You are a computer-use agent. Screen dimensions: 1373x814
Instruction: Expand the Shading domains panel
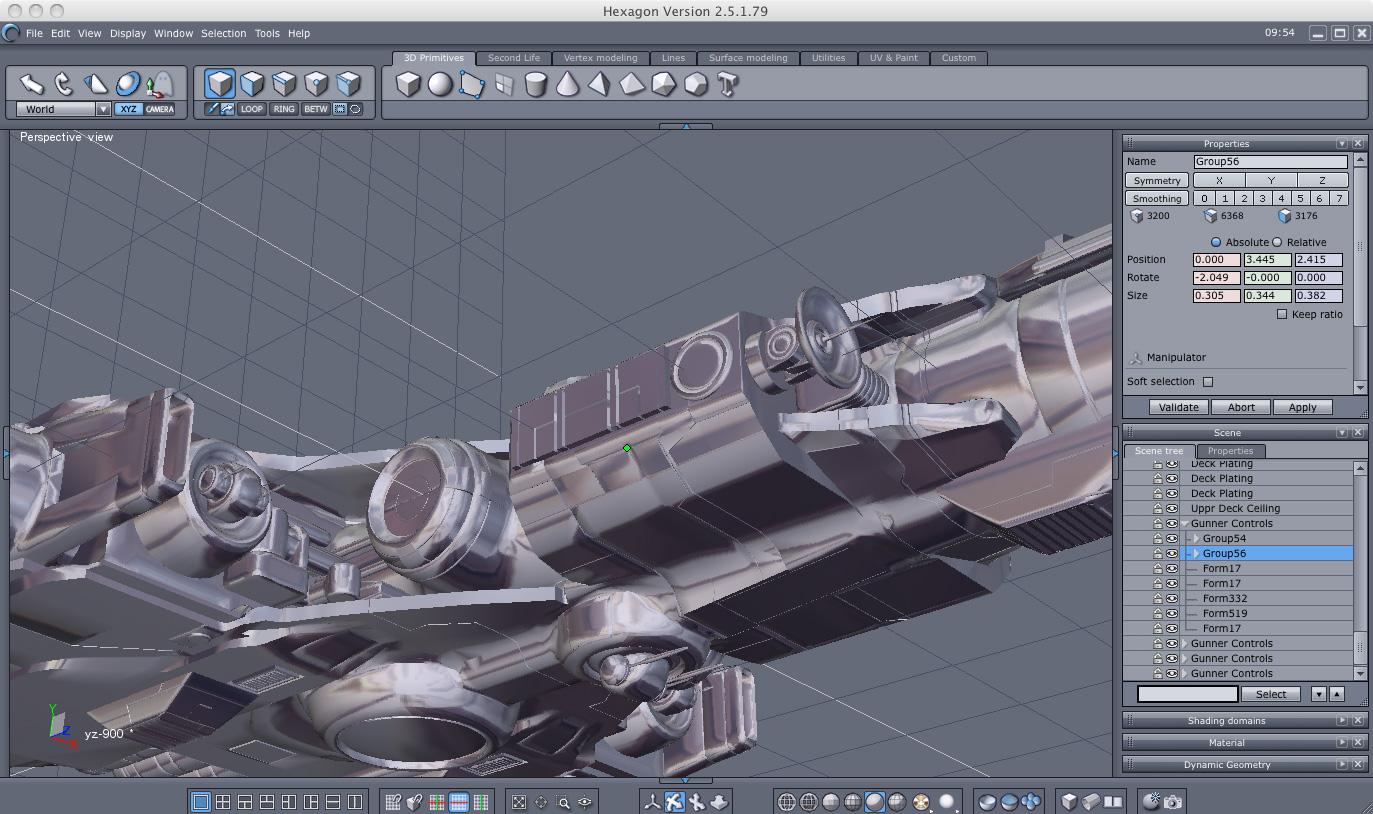coord(1342,721)
